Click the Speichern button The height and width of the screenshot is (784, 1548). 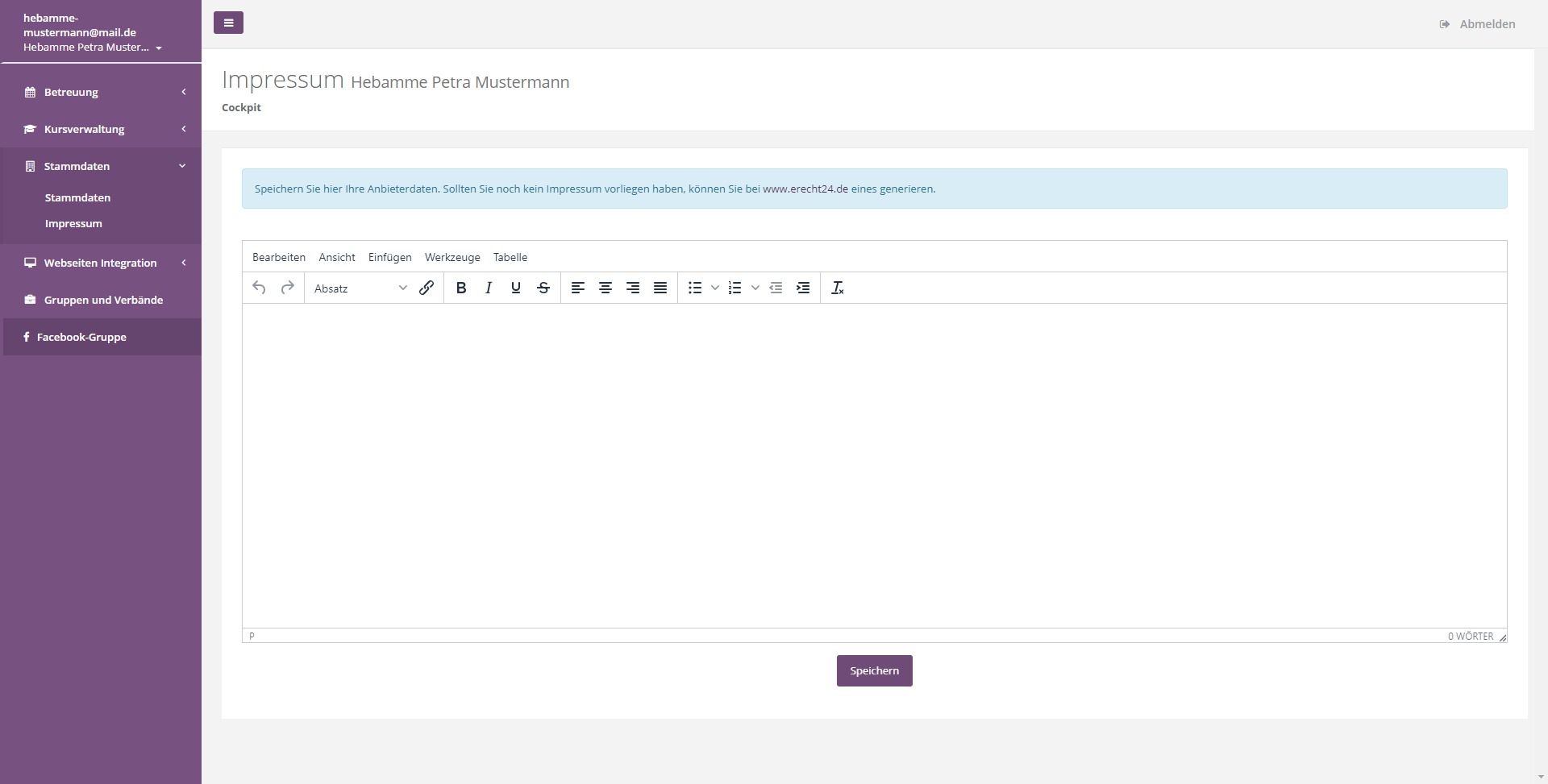pyautogui.click(x=874, y=670)
